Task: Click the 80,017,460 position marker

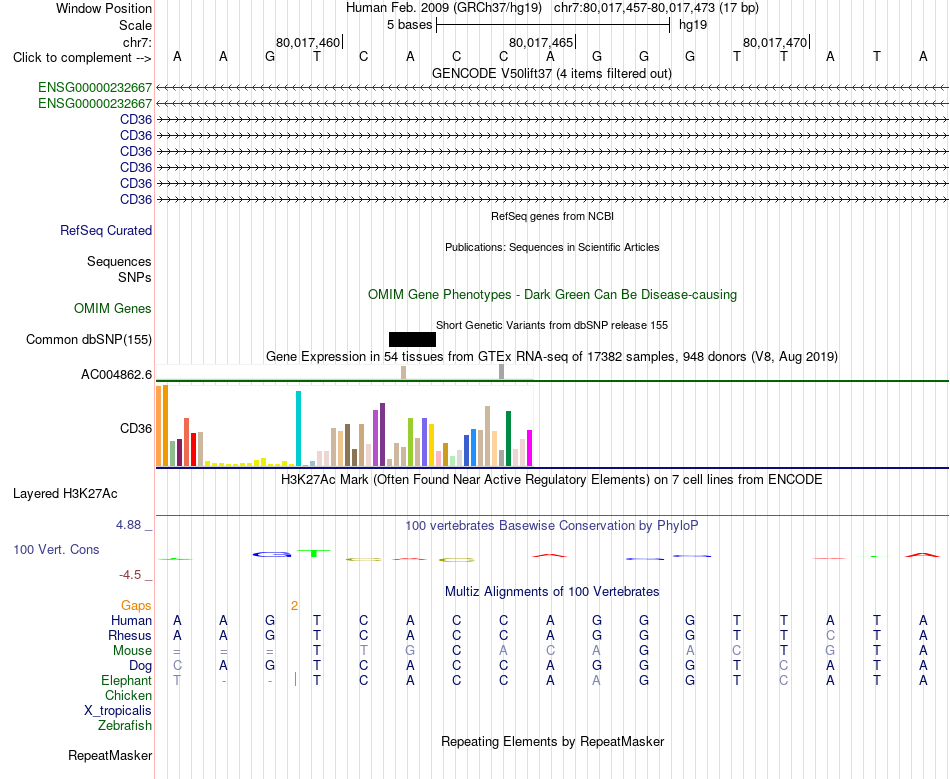Action: [x=308, y=42]
